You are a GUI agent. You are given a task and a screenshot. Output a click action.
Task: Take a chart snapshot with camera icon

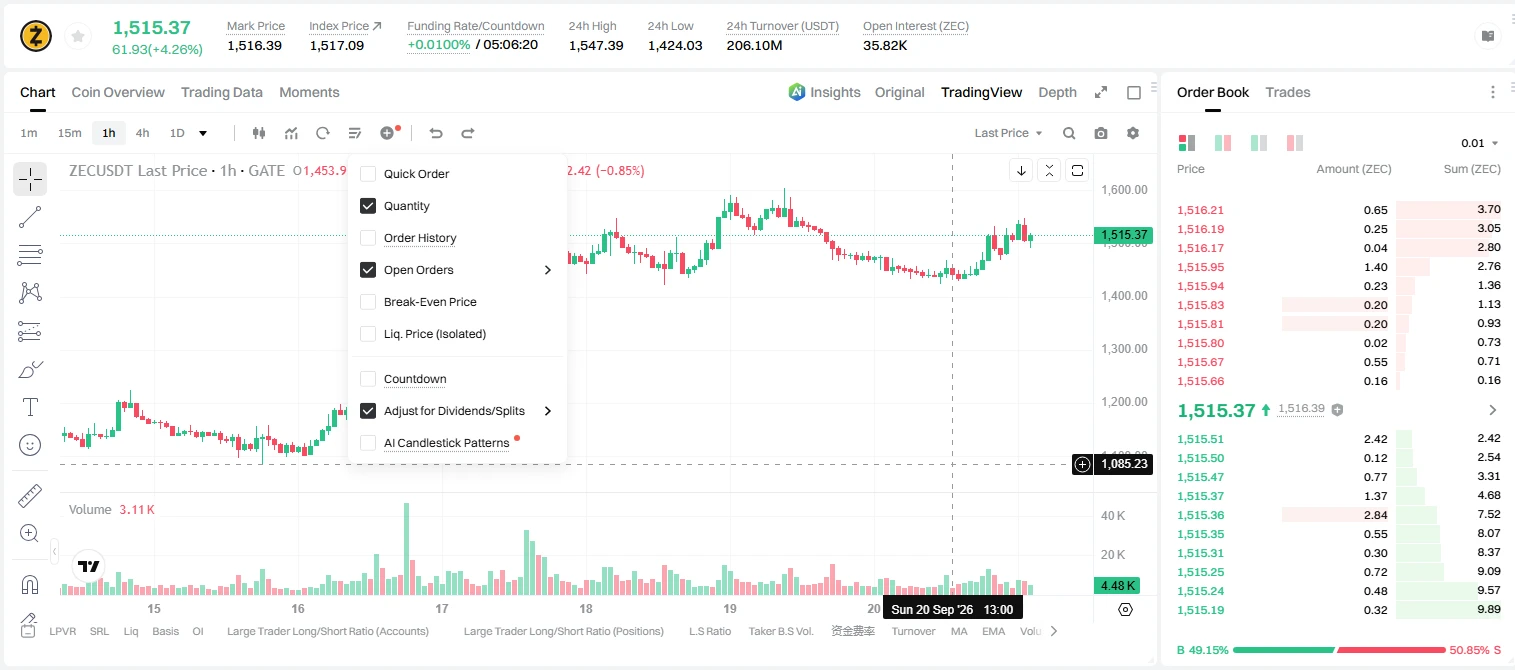pyautogui.click(x=1101, y=133)
